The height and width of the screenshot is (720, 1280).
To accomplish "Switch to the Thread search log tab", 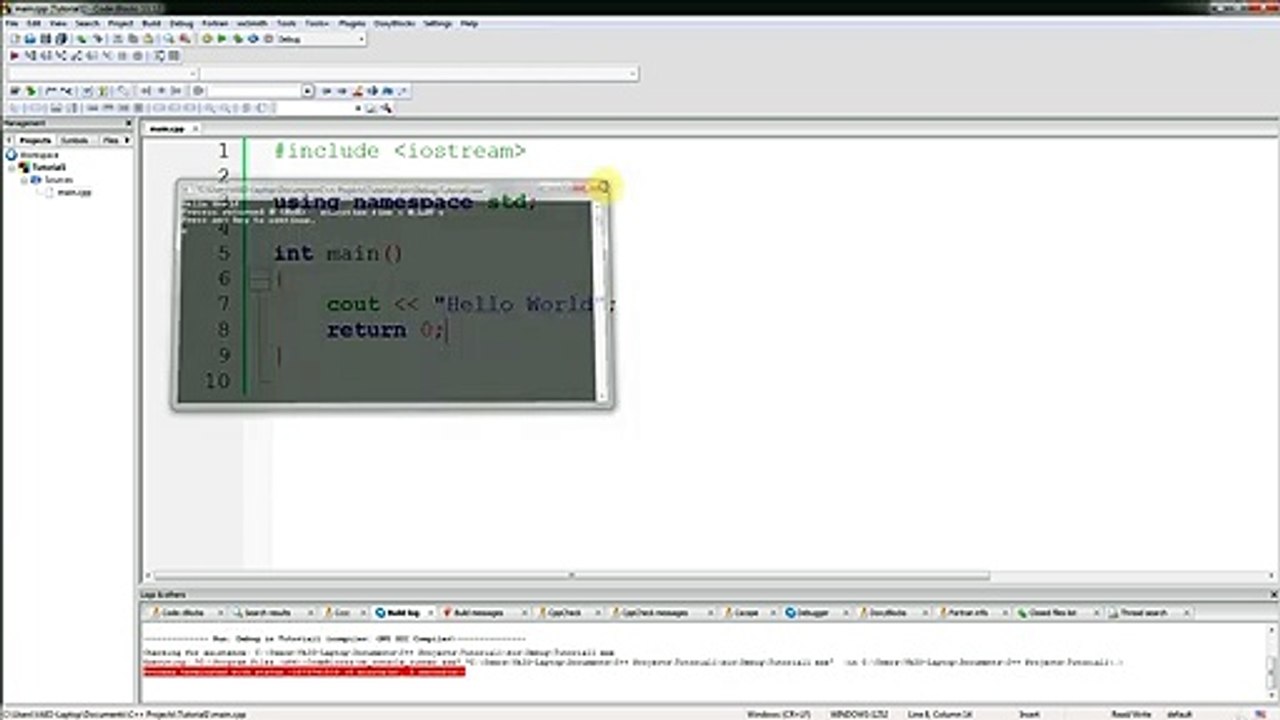I will (x=1143, y=612).
